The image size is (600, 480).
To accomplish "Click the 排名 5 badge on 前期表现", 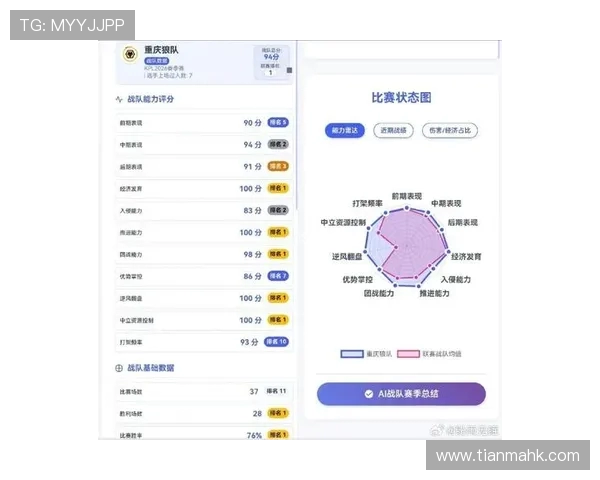I will 278,122.
